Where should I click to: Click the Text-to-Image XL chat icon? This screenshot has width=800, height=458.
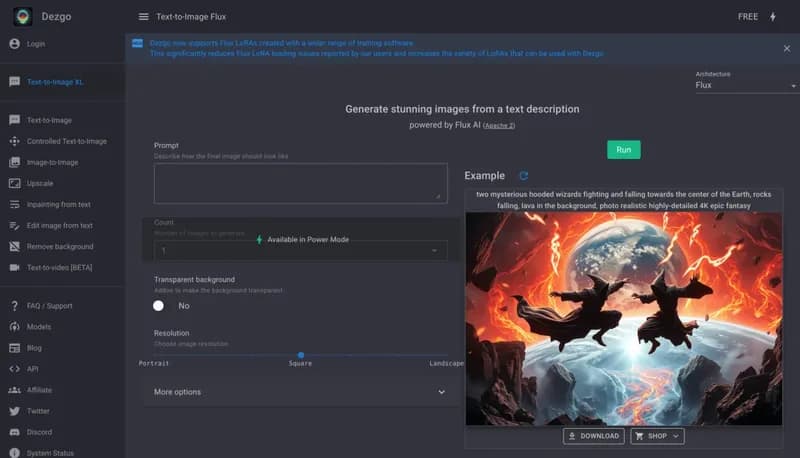(x=14, y=82)
